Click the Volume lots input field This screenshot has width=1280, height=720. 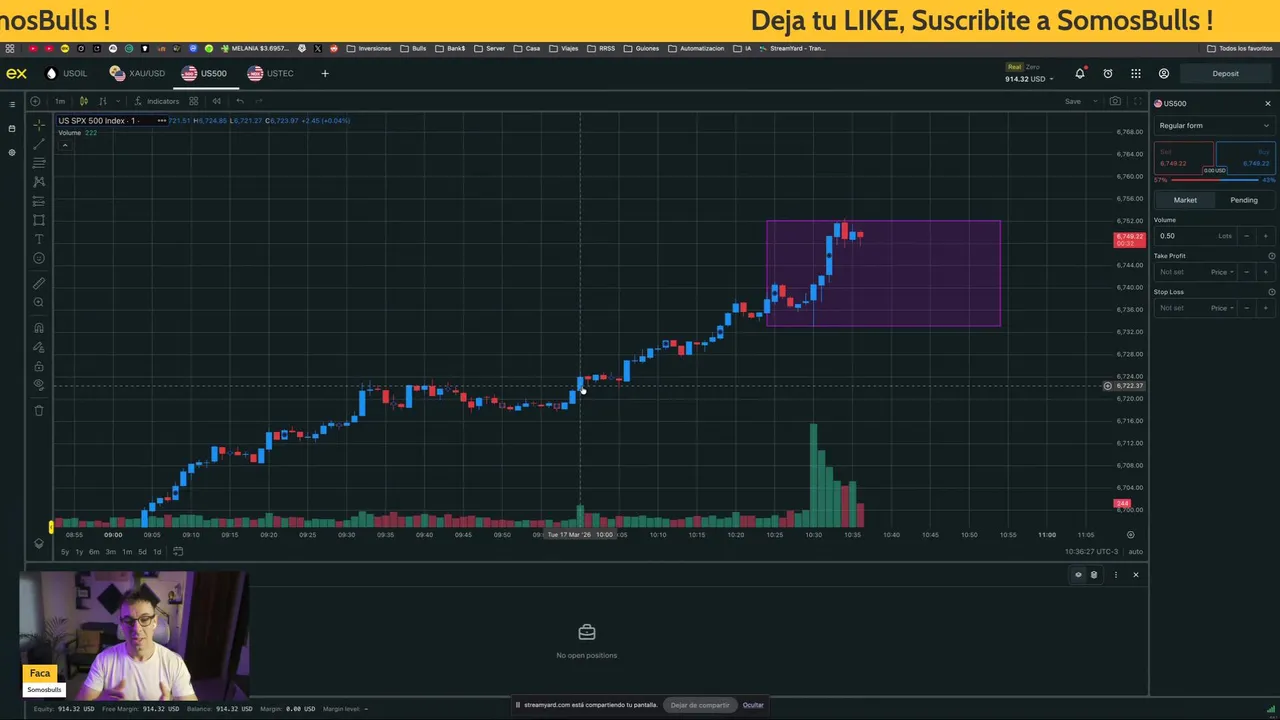click(x=1195, y=236)
